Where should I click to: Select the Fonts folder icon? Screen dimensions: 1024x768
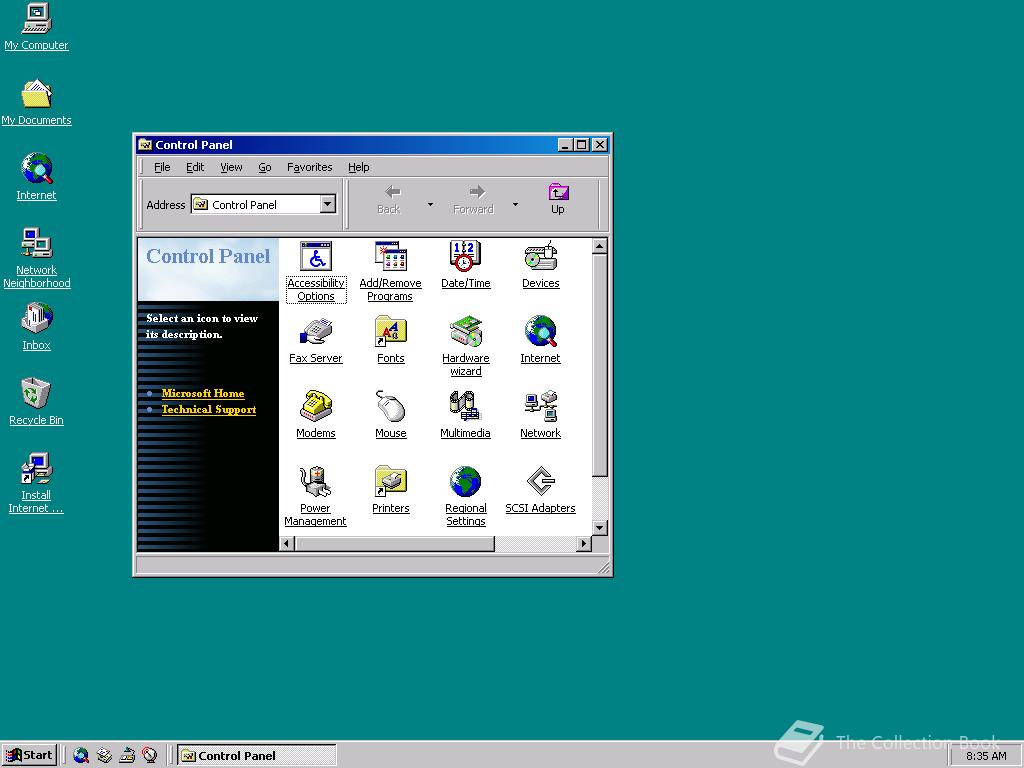[x=390, y=333]
